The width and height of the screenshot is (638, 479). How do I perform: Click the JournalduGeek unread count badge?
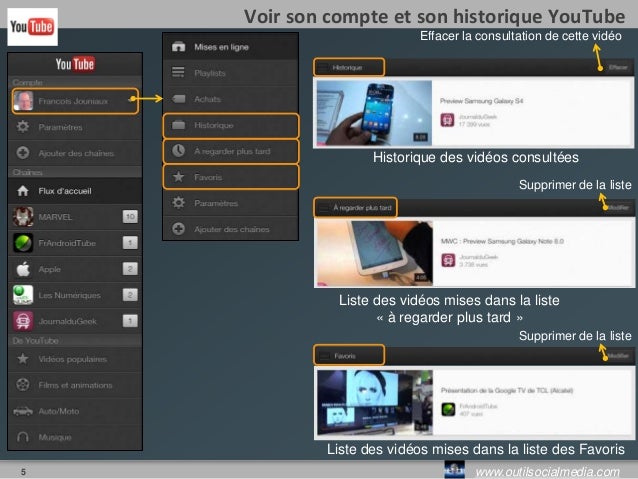pos(130,321)
